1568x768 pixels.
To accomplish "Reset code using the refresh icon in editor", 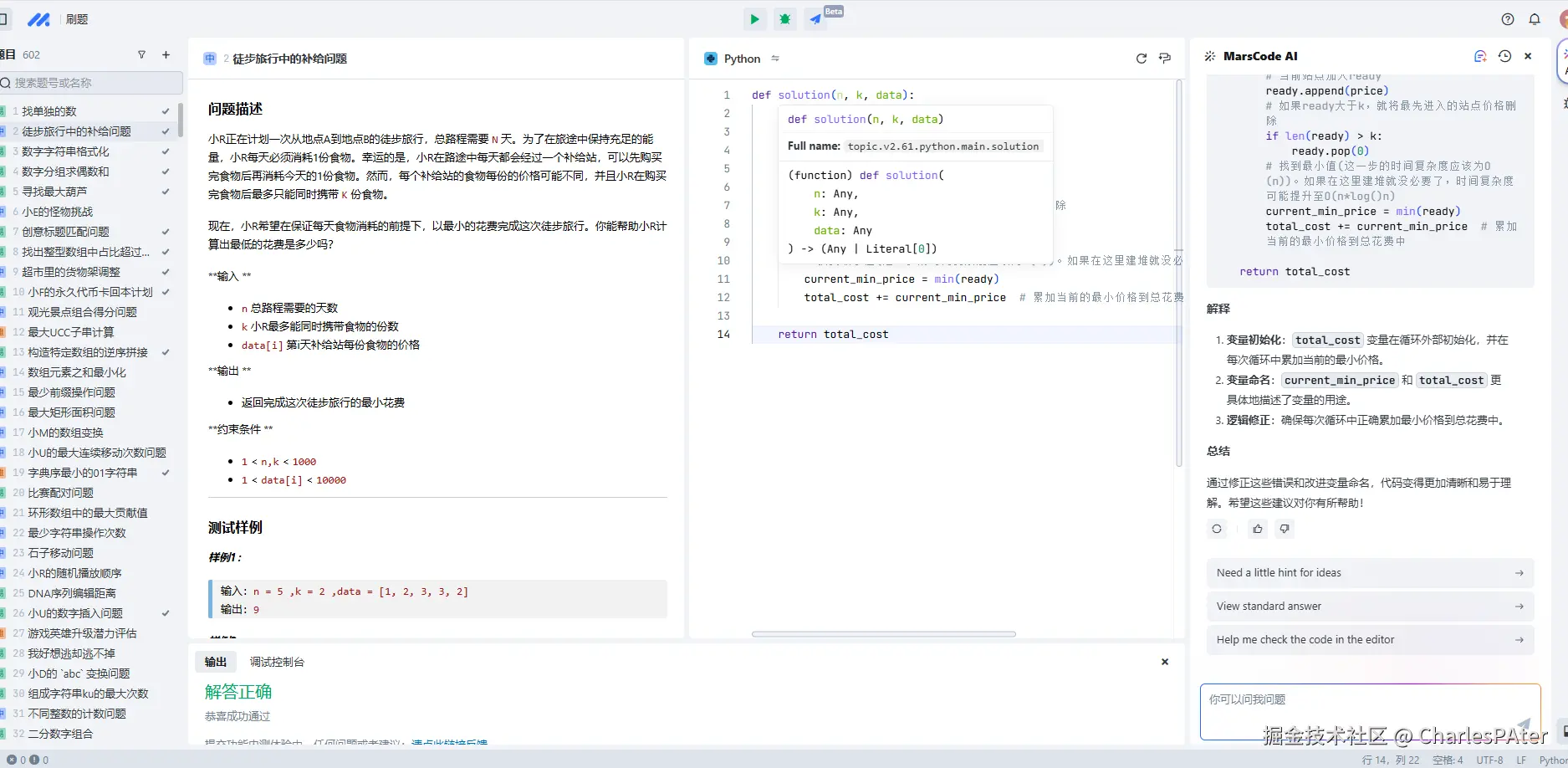I will click(x=1141, y=59).
